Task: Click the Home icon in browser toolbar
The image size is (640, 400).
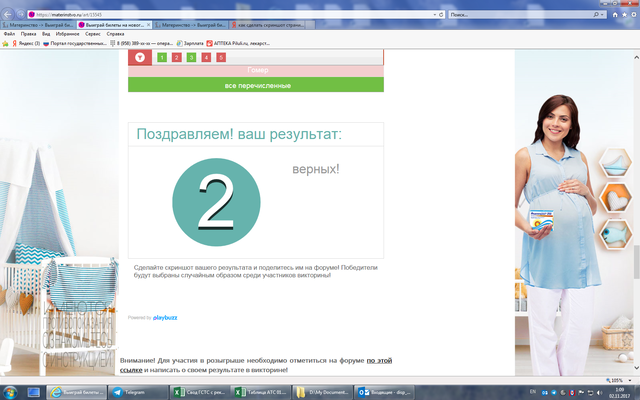Action: (615, 15)
